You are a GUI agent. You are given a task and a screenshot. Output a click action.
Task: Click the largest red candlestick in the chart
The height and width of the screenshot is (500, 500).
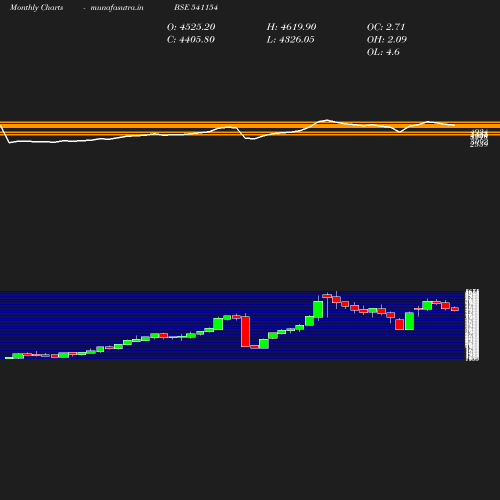pos(245,332)
